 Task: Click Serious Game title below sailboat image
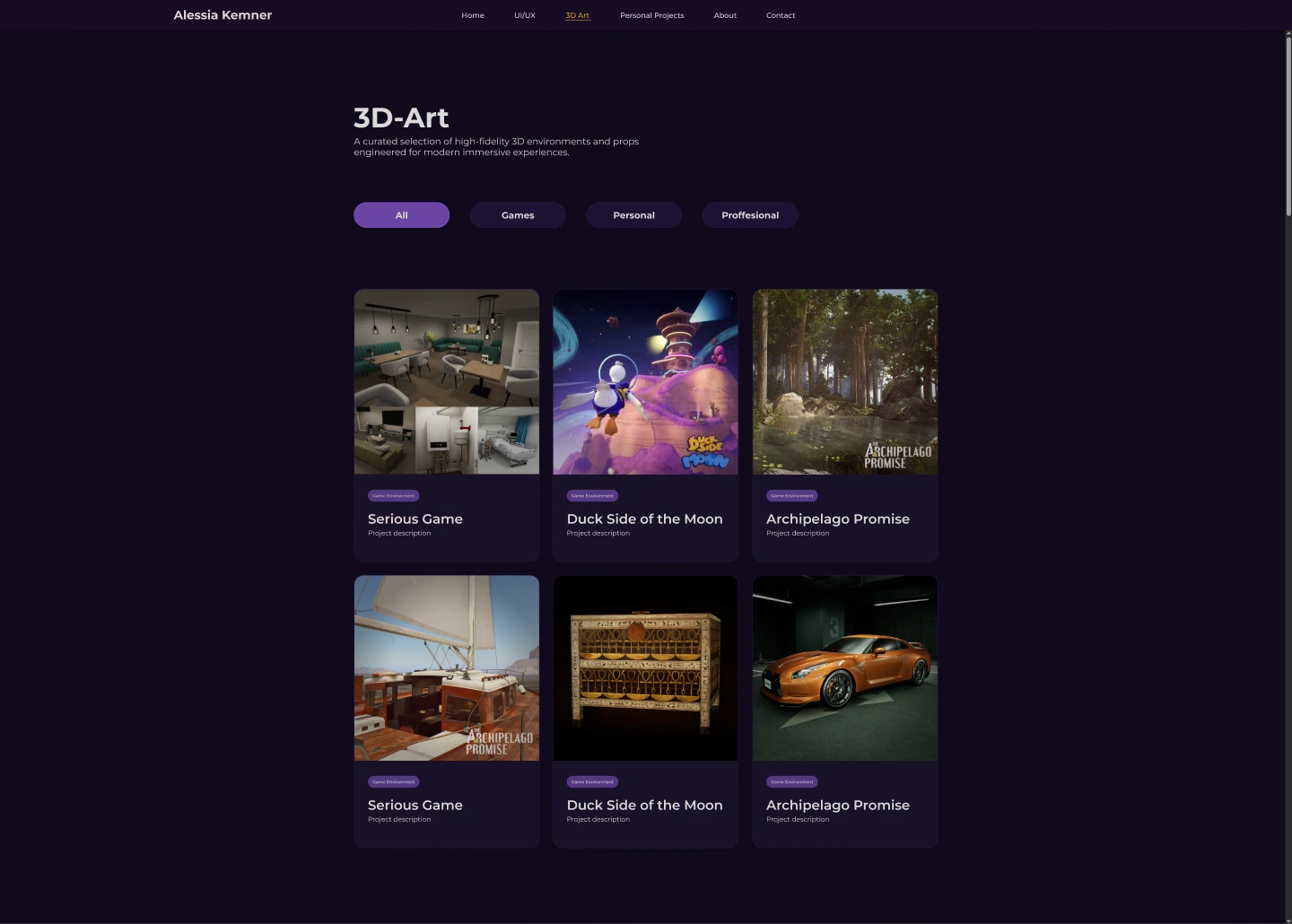(x=415, y=805)
